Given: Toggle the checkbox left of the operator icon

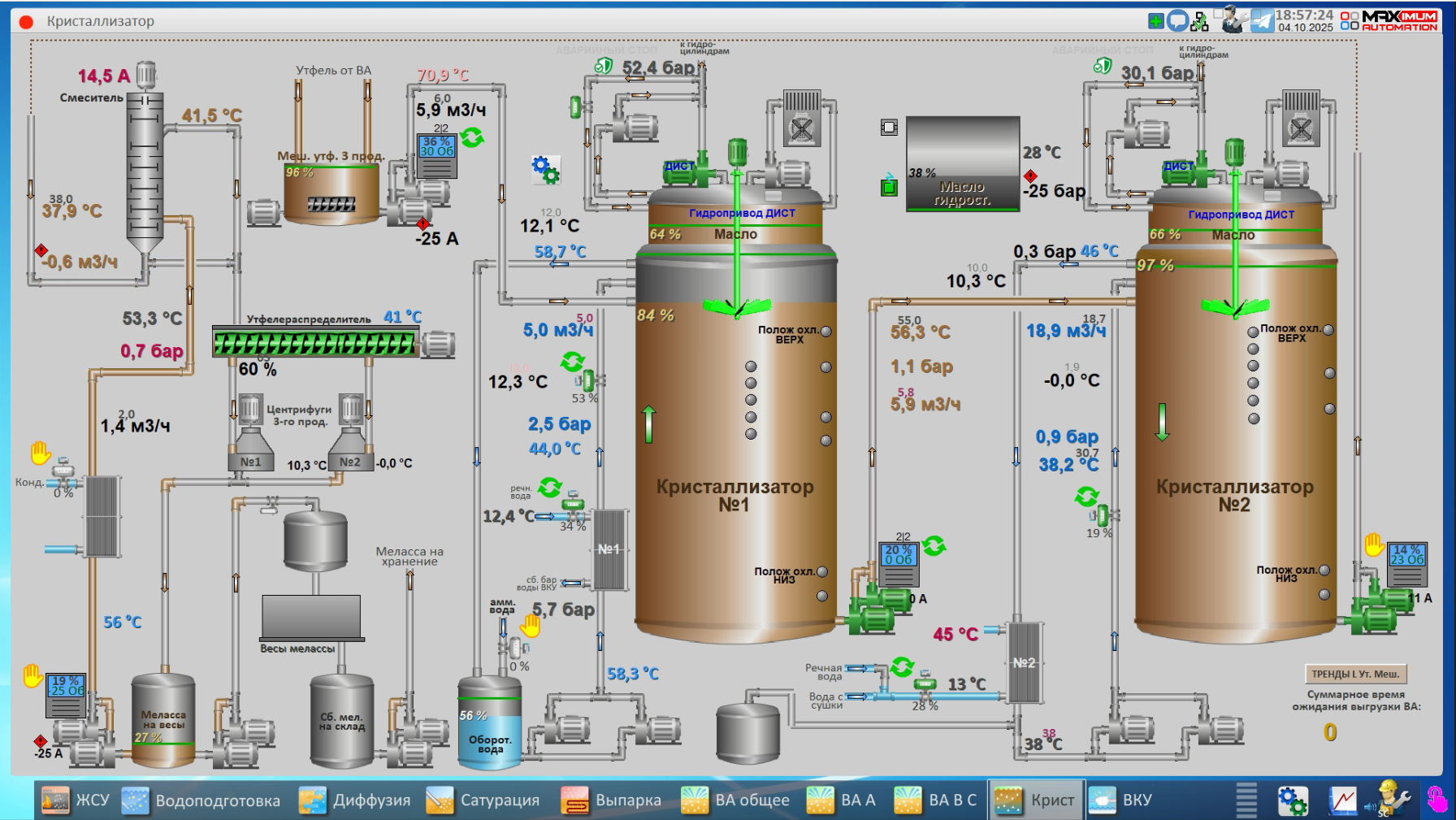Looking at the screenshot, I should tap(1218, 14).
